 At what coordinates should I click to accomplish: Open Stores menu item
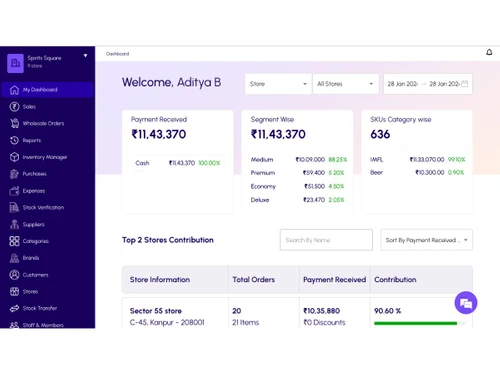click(x=47, y=292)
